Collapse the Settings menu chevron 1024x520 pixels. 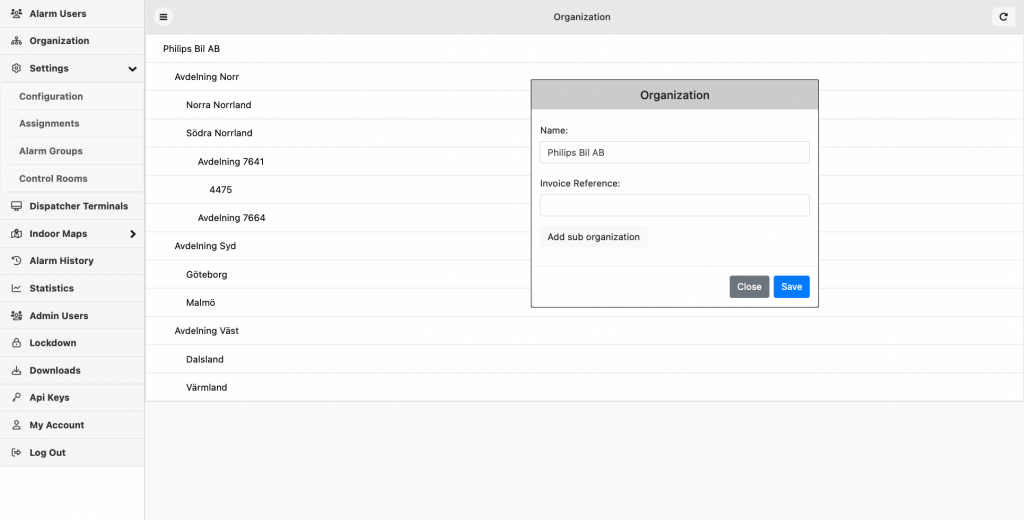tap(133, 69)
